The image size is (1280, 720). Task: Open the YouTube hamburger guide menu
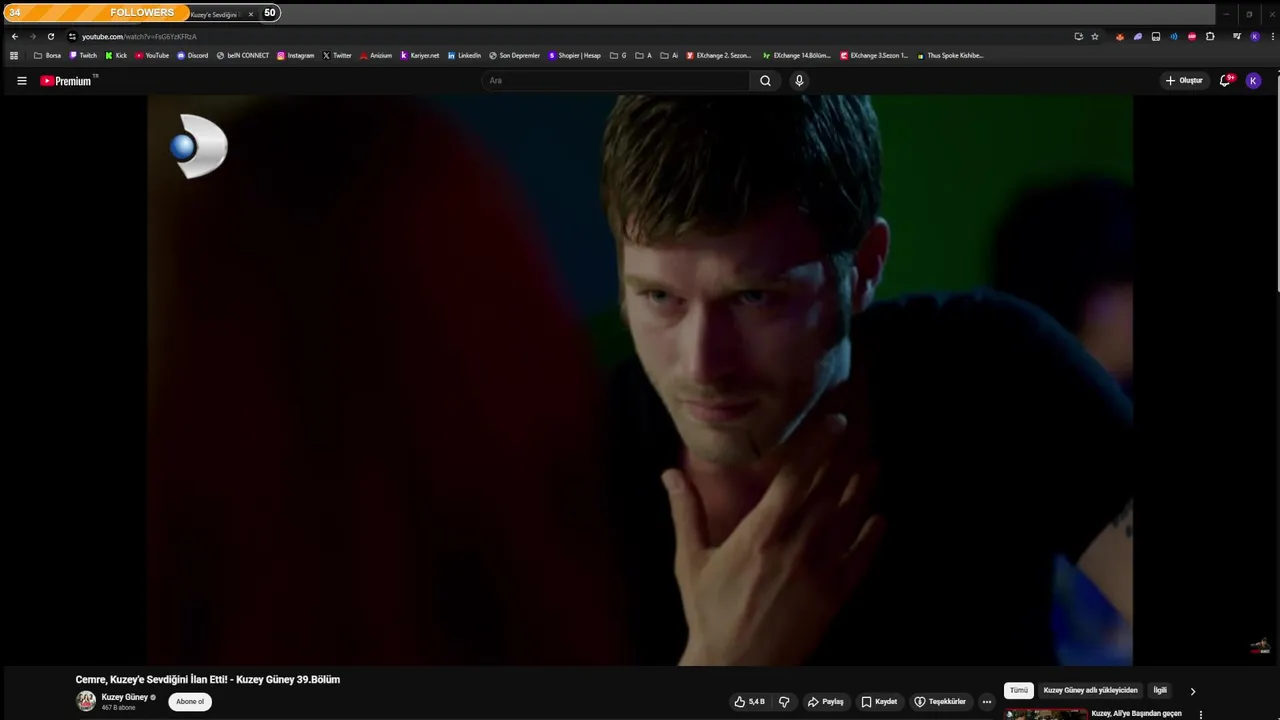tap(21, 81)
